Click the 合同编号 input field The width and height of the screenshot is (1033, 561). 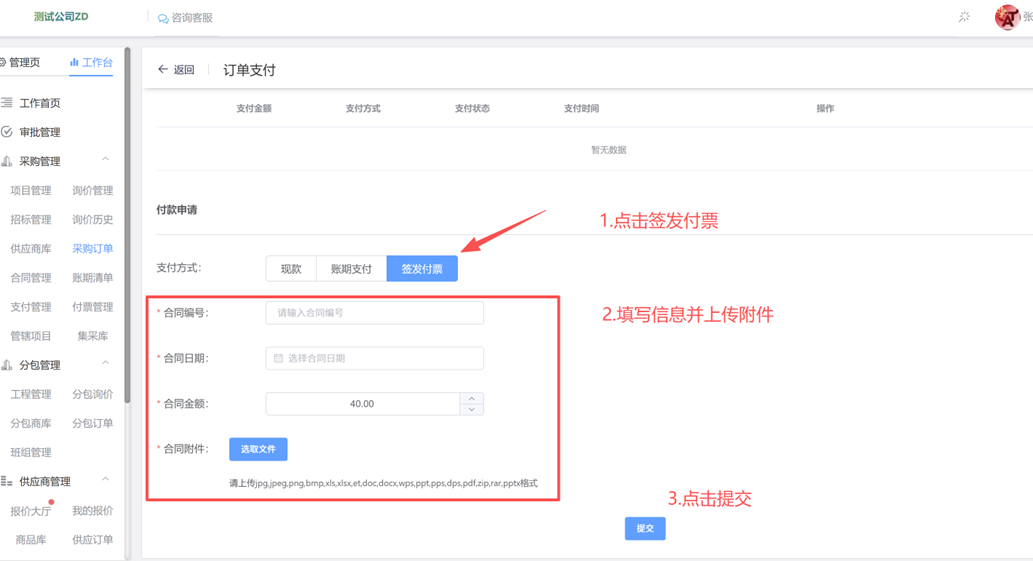tap(374, 313)
